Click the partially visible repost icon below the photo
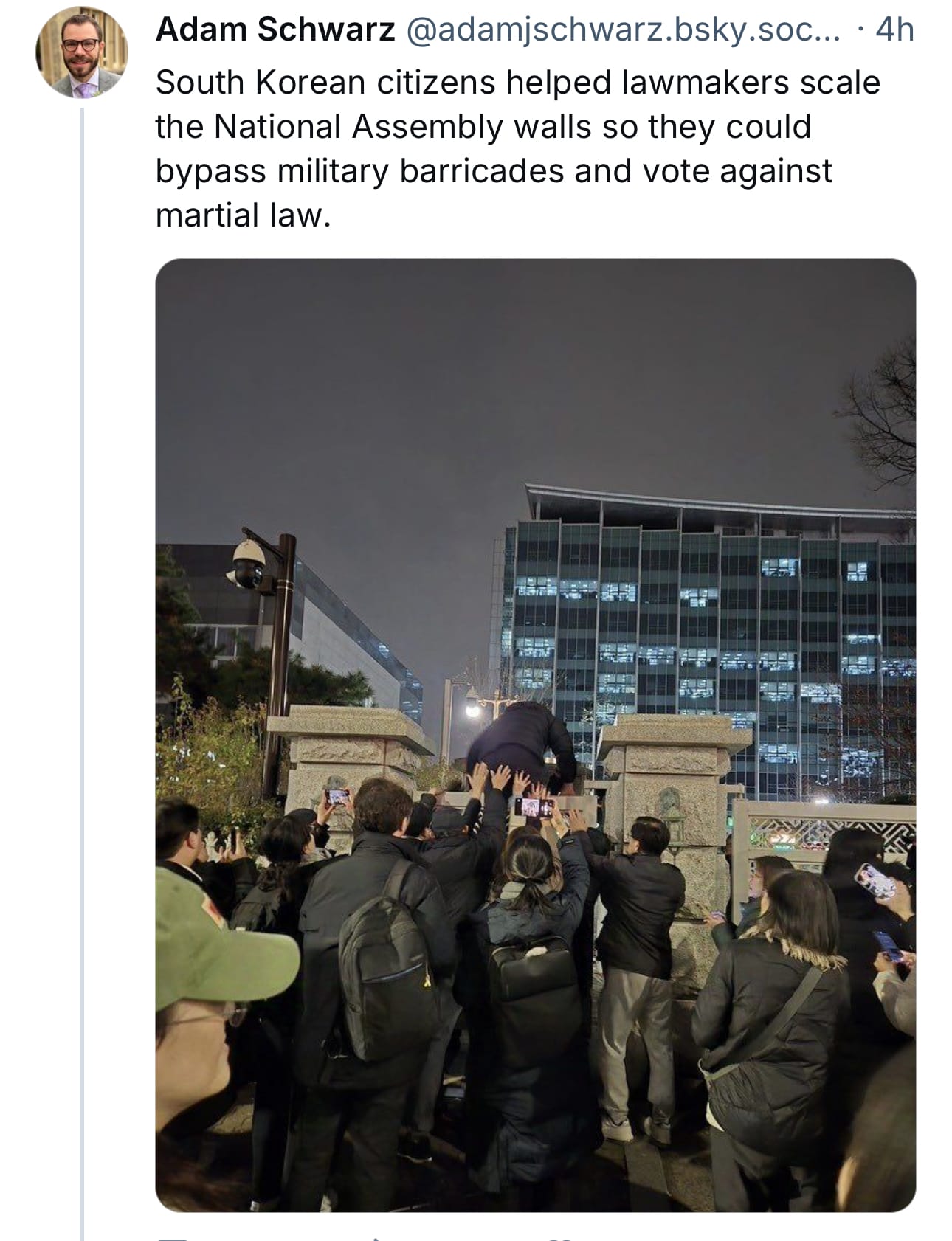 pos(376,1237)
